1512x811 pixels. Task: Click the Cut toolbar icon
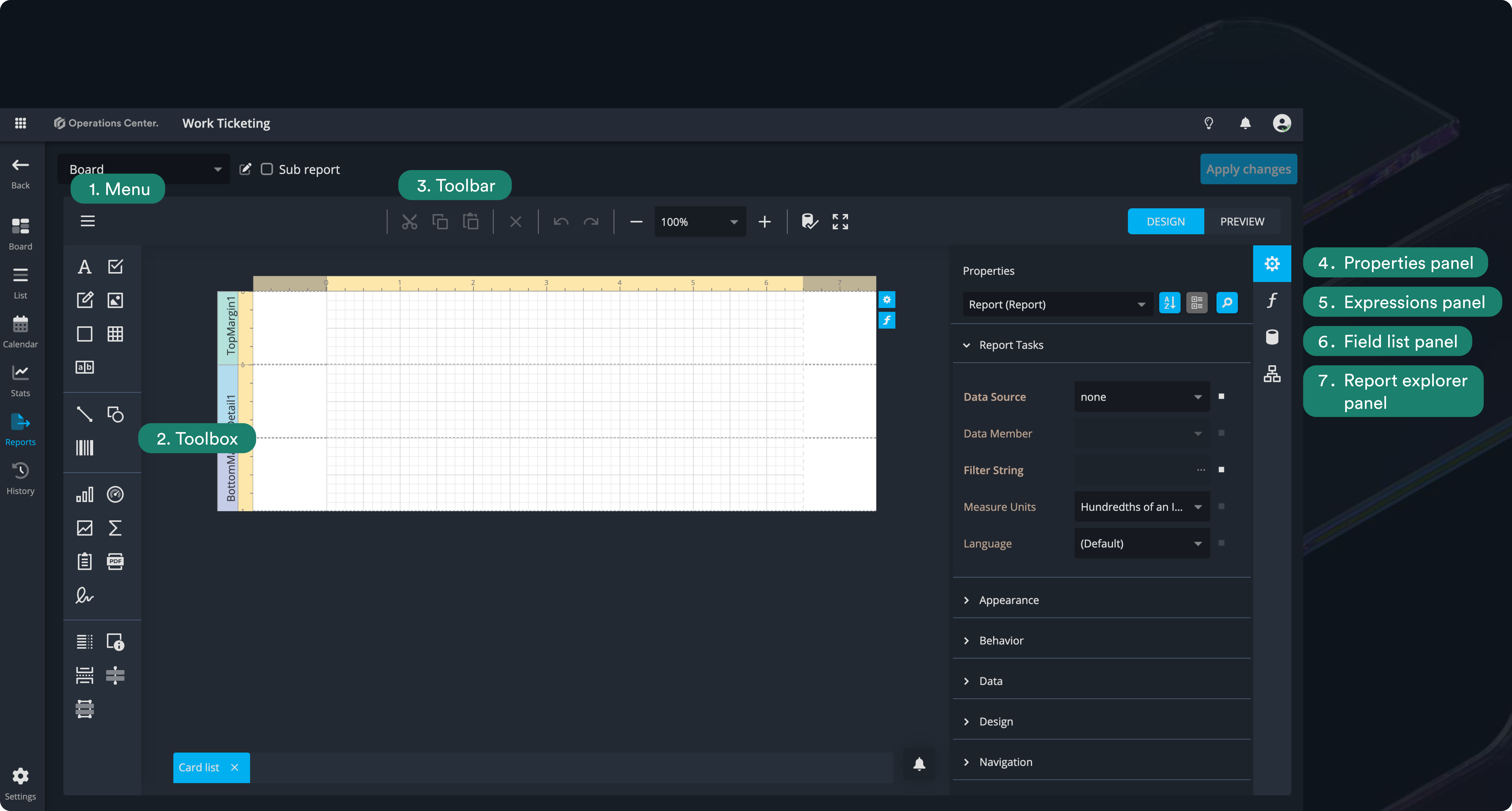click(410, 222)
